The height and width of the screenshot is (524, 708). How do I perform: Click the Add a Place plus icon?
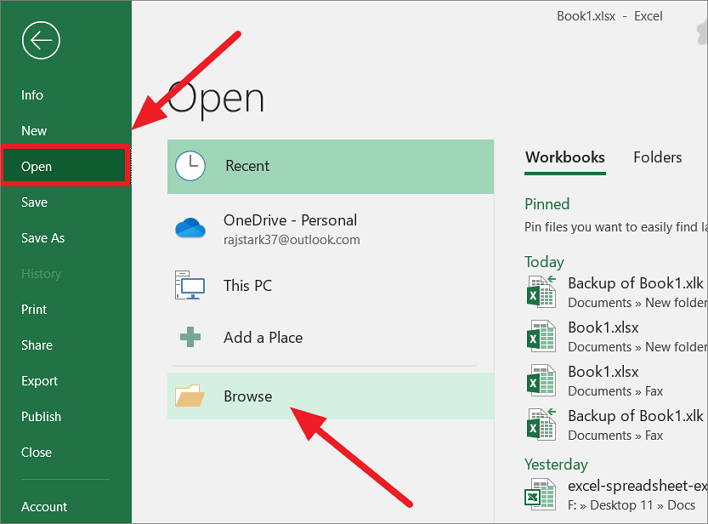190,337
